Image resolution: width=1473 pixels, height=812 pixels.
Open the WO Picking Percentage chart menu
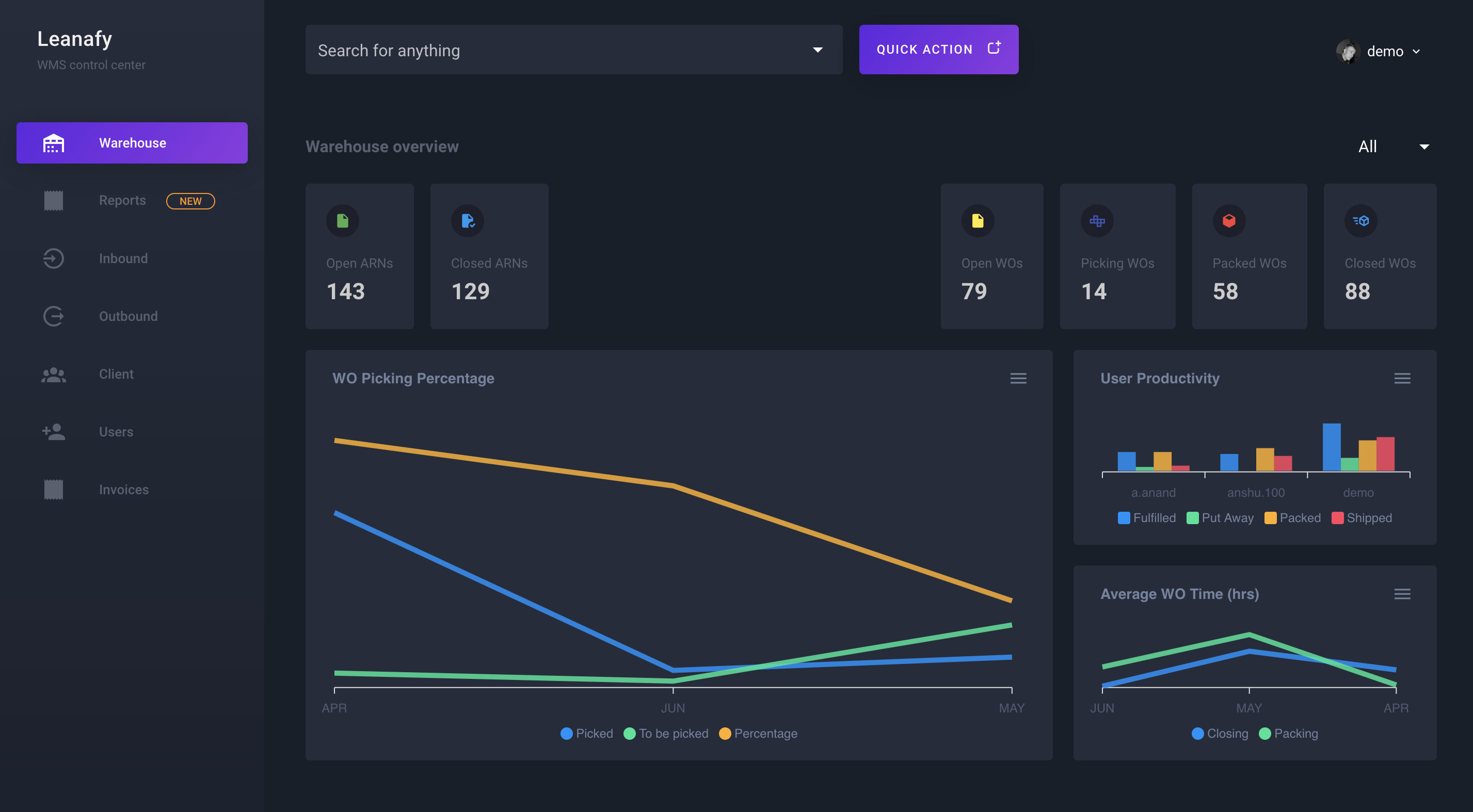tap(1018, 378)
